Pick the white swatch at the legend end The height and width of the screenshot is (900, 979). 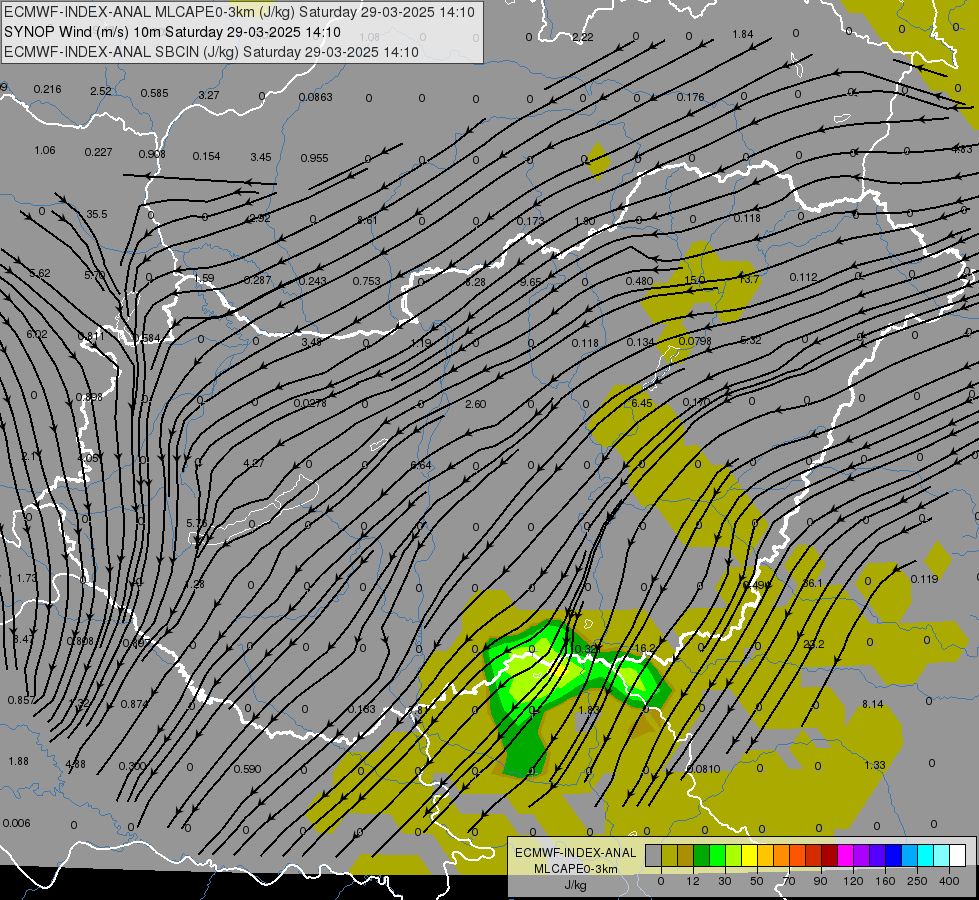pyautogui.click(x=957, y=856)
